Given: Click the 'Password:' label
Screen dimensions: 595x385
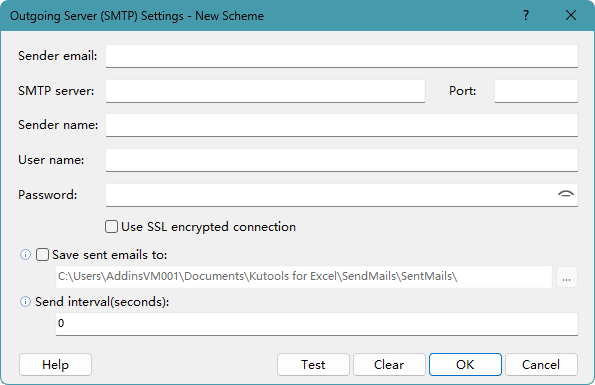Looking at the screenshot, I should pyautogui.click(x=48, y=195).
